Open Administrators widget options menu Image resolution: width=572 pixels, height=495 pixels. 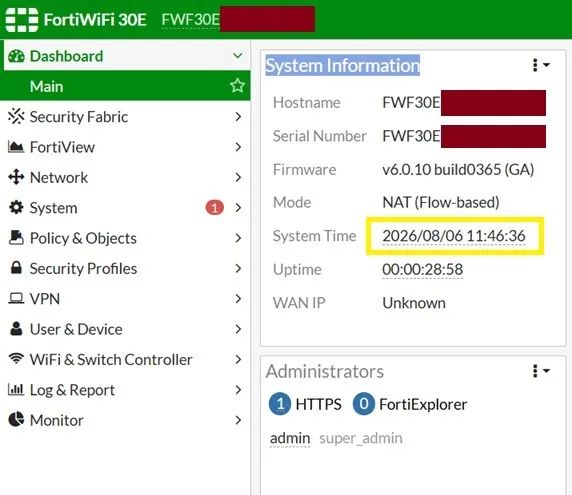click(540, 371)
